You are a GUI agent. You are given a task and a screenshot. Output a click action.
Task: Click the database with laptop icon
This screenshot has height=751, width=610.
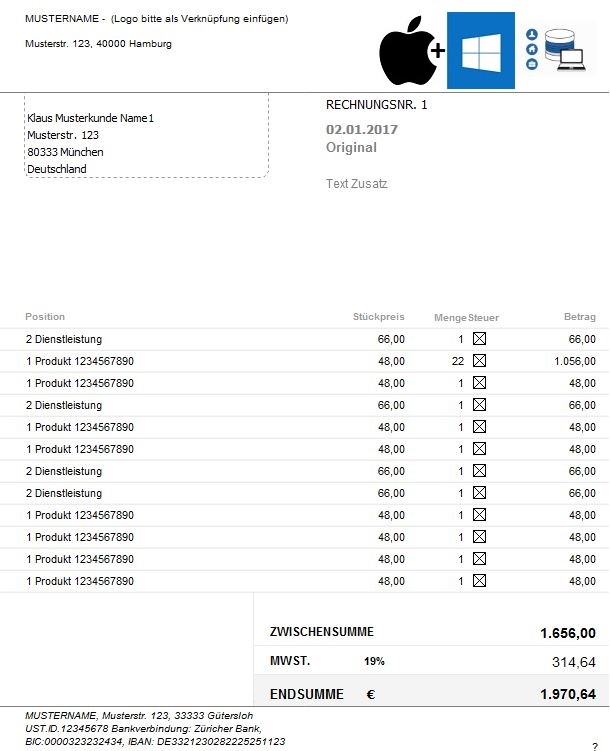(565, 50)
